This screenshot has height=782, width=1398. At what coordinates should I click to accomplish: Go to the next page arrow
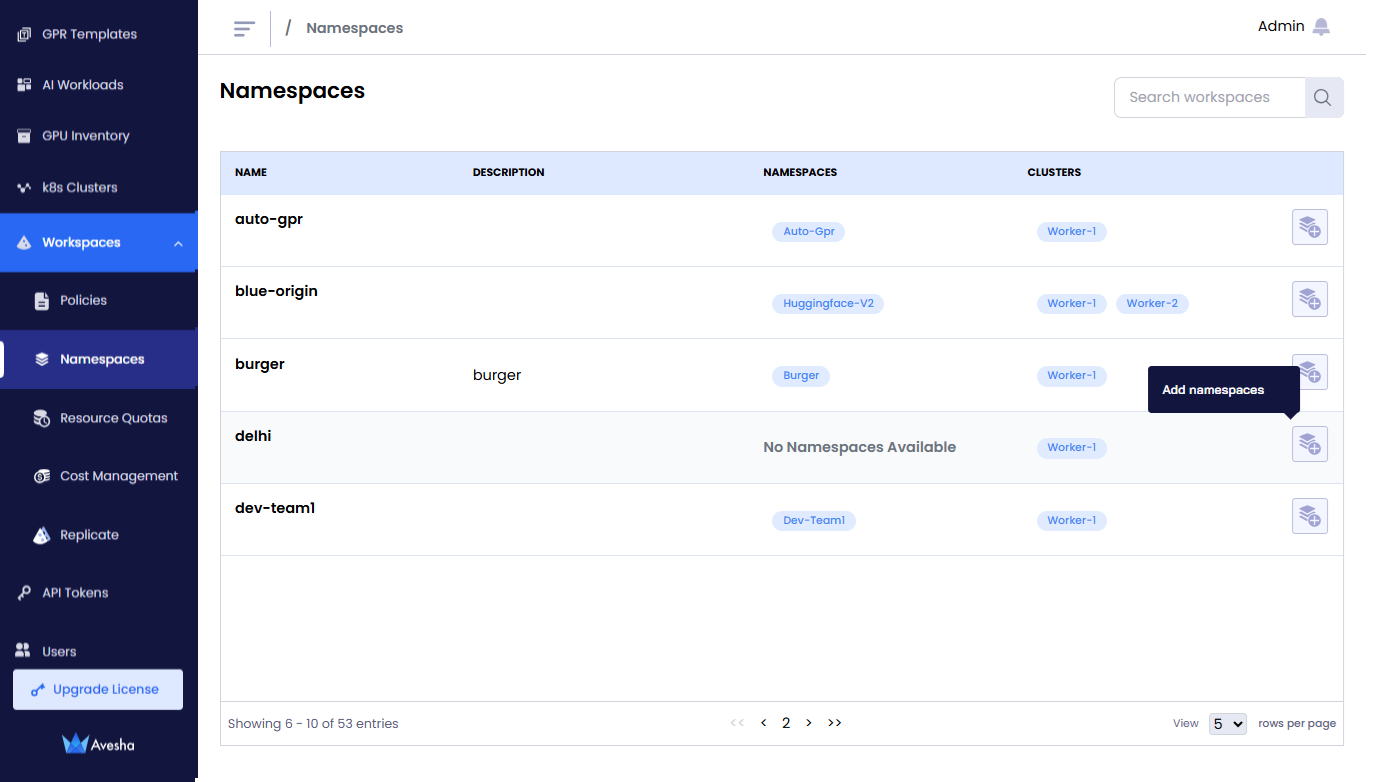809,723
